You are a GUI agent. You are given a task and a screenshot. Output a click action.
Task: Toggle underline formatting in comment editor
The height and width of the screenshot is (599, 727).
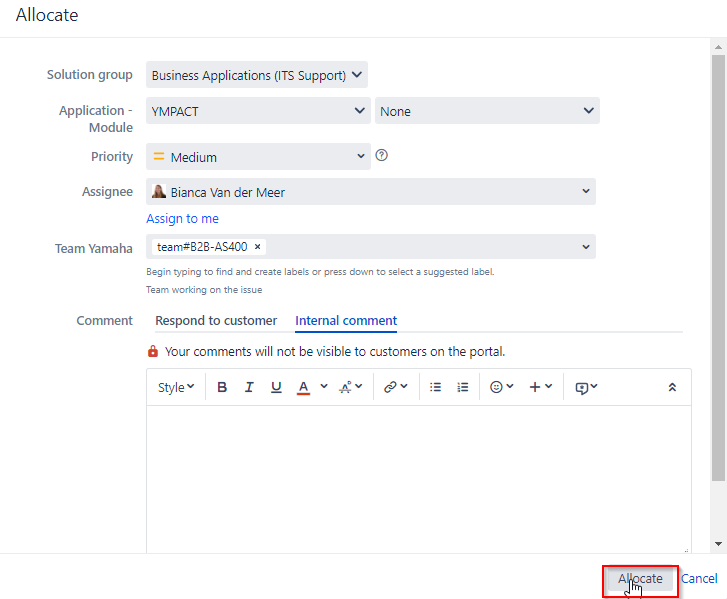(x=276, y=387)
